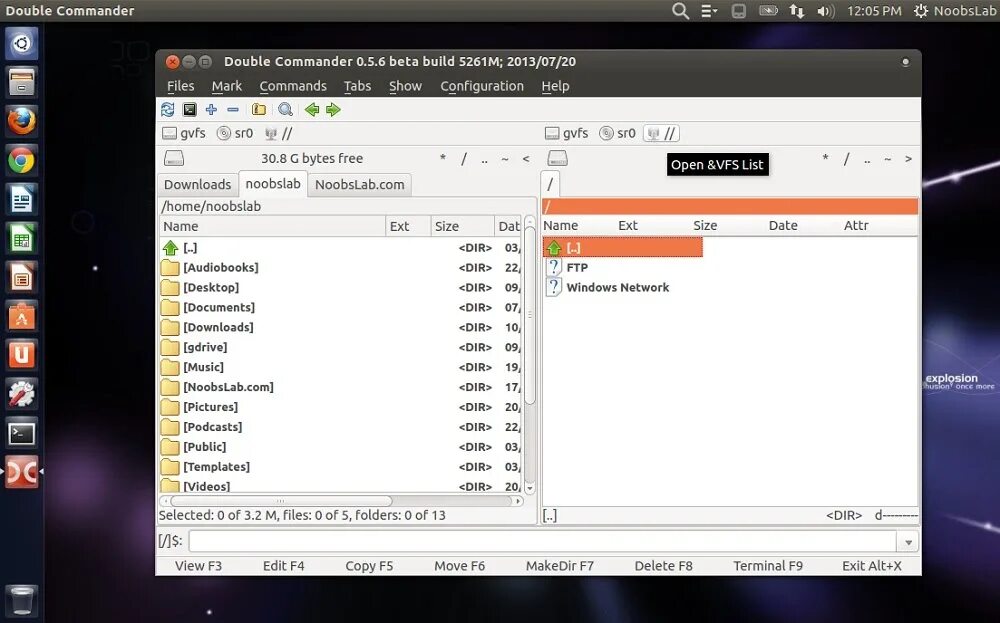Select gvfs drive in left panel

[184, 133]
